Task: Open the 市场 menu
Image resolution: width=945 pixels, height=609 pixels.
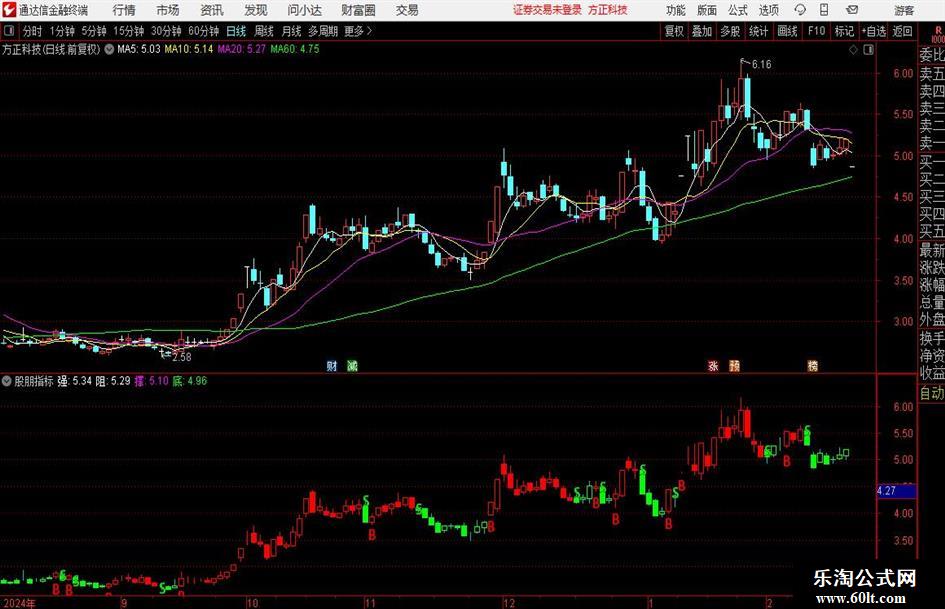Action: tap(168, 10)
